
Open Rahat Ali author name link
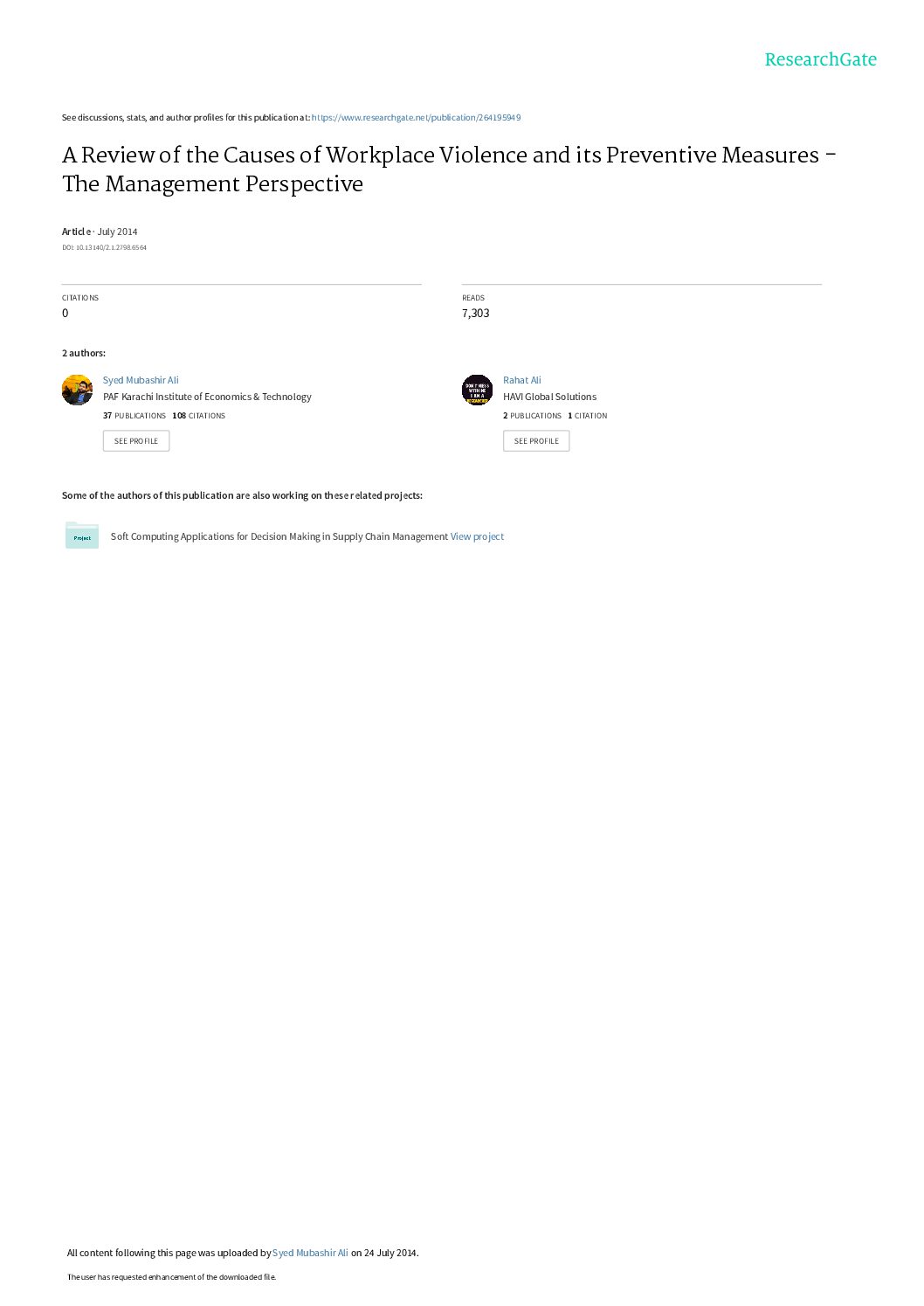click(522, 380)
